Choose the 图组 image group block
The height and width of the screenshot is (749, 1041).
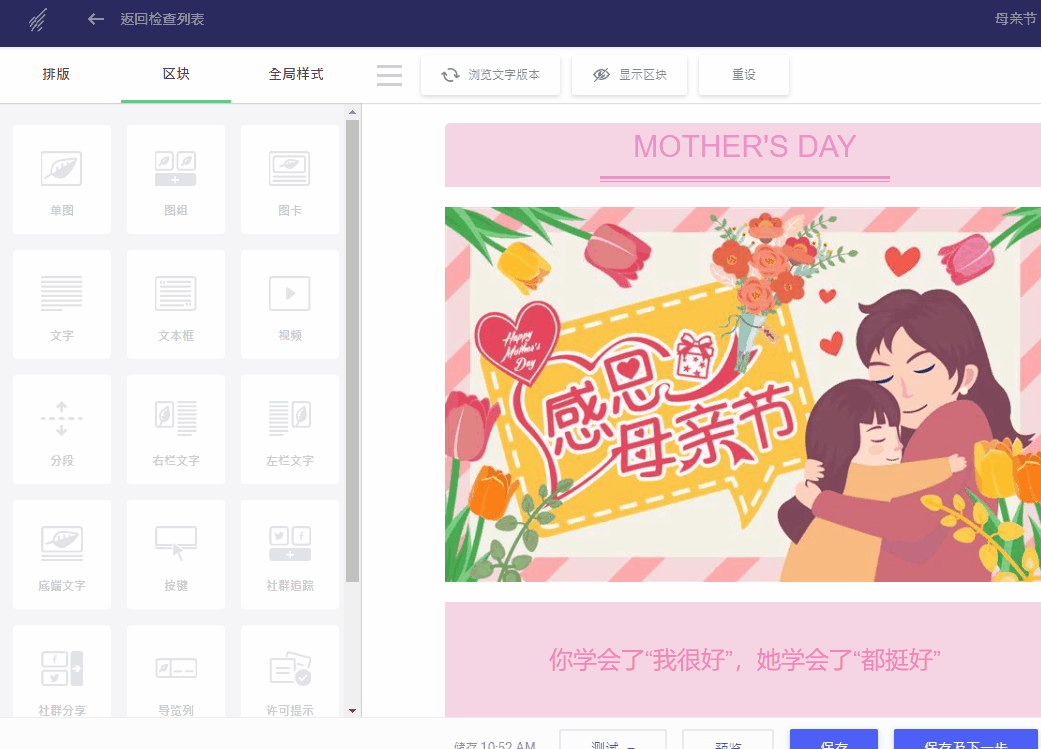click(176, 179)
